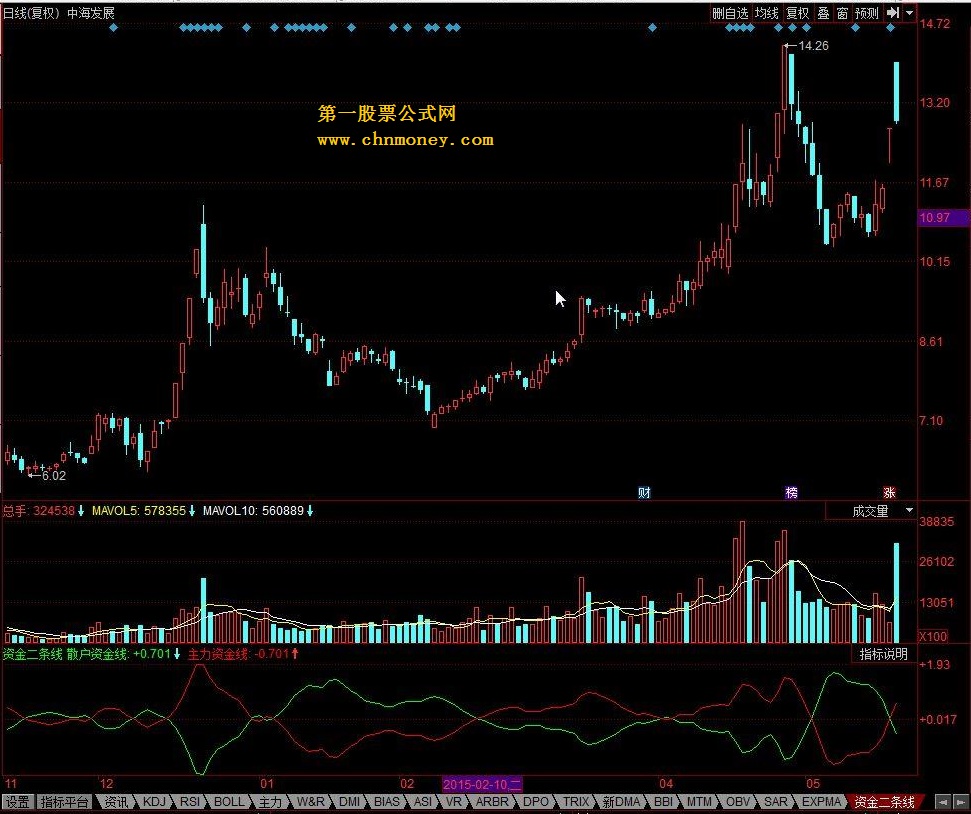The image size is (971, 814).
Task: Click the red 涨 limit-up marker
Action: (x=889, y=492)
